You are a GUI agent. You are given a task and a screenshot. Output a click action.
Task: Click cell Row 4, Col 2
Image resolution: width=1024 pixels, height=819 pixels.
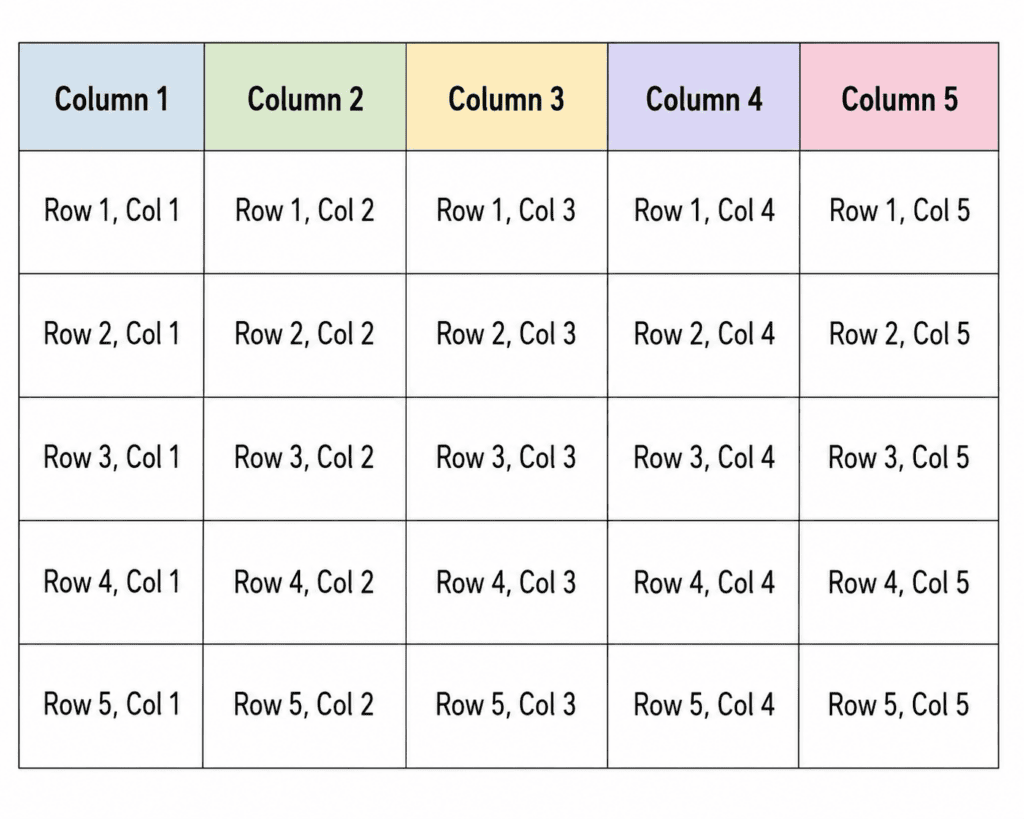tap(304, 583)
